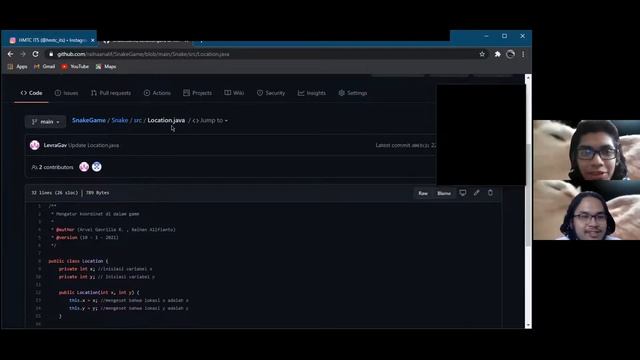This screenshot has width=640, height=360.
Task: Open the Insights repository tab
Action: [312, 93]
